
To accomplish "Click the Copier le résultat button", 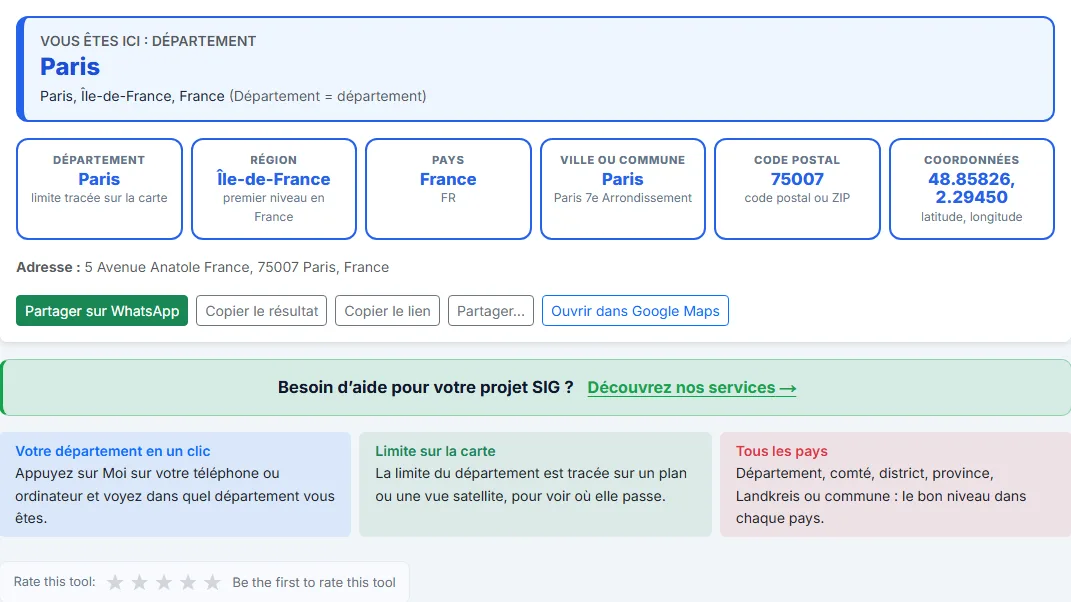I will [262, 311].
